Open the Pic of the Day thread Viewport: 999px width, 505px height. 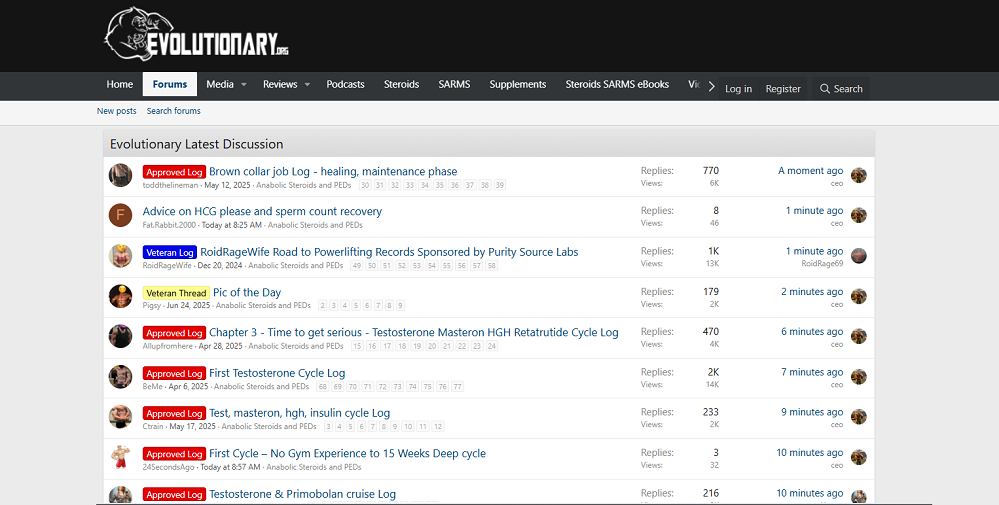click(x=247, y=292)
